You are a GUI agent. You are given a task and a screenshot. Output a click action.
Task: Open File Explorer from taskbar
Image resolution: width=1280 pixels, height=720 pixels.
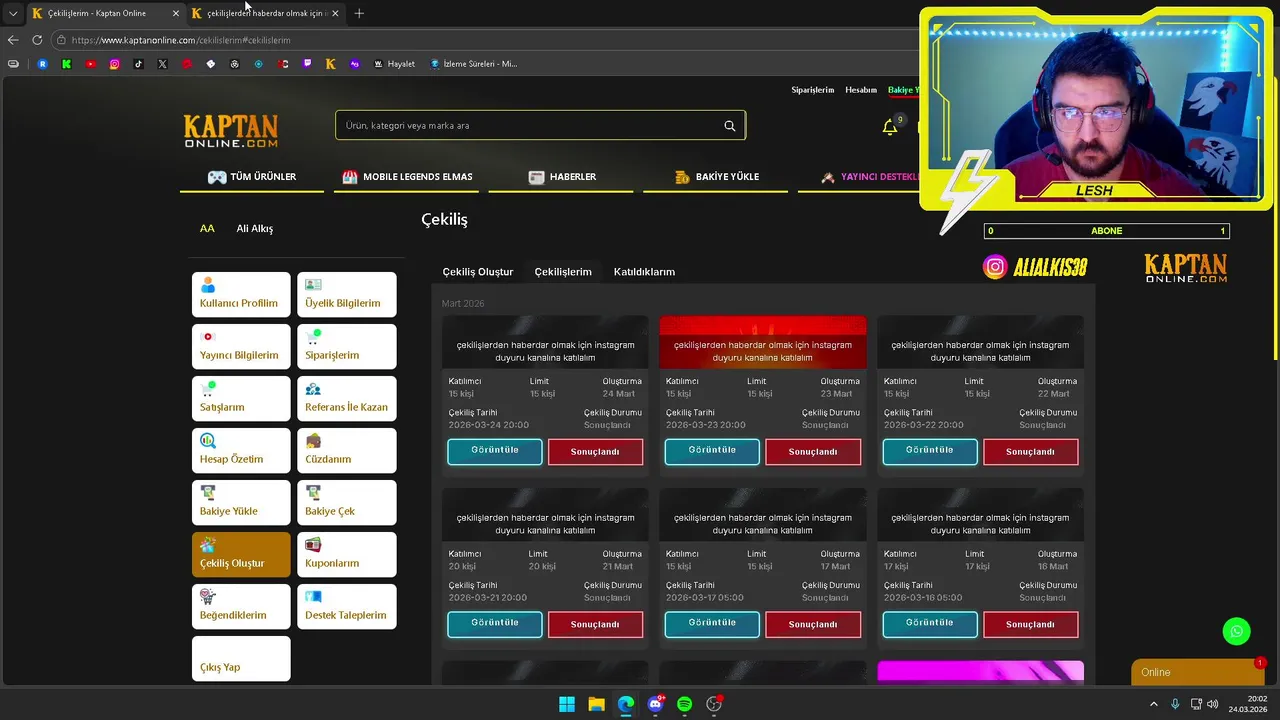pyautogui.click(x=596, y=704)
